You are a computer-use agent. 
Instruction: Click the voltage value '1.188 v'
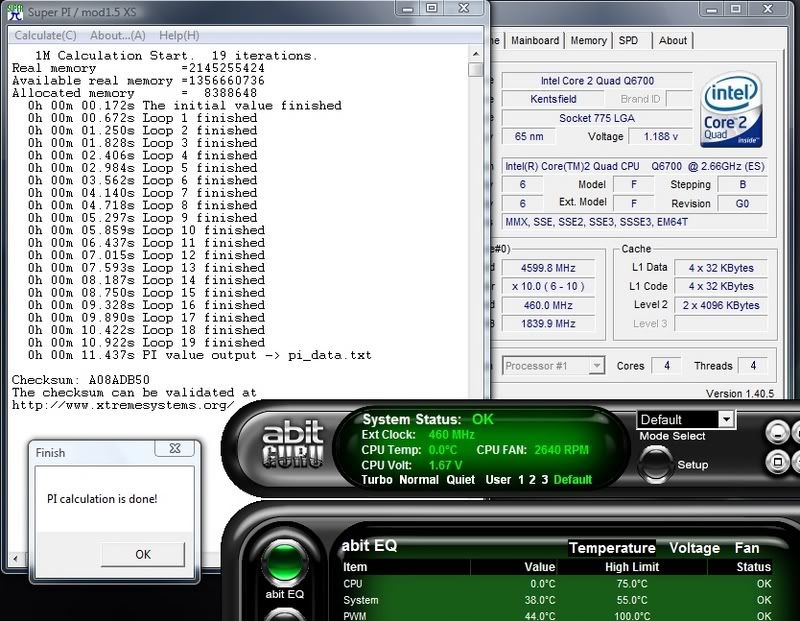pyautogui.click(x=661, y=137)
